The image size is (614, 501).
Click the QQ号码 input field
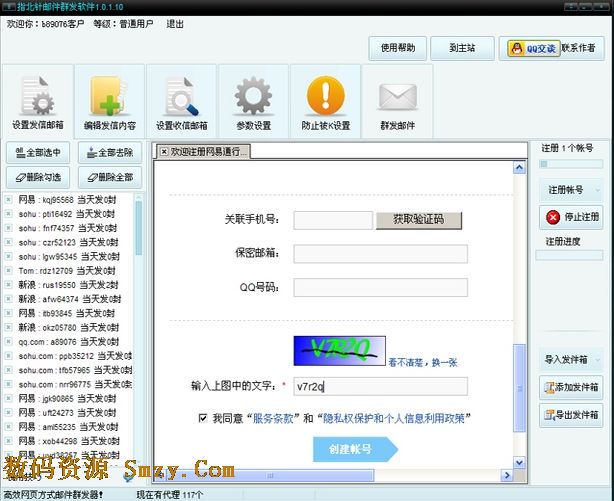(x=381, y=288)
